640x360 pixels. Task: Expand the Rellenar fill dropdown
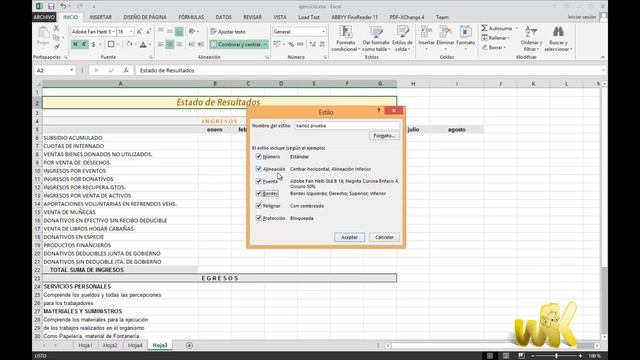click(x=509, y=38)
